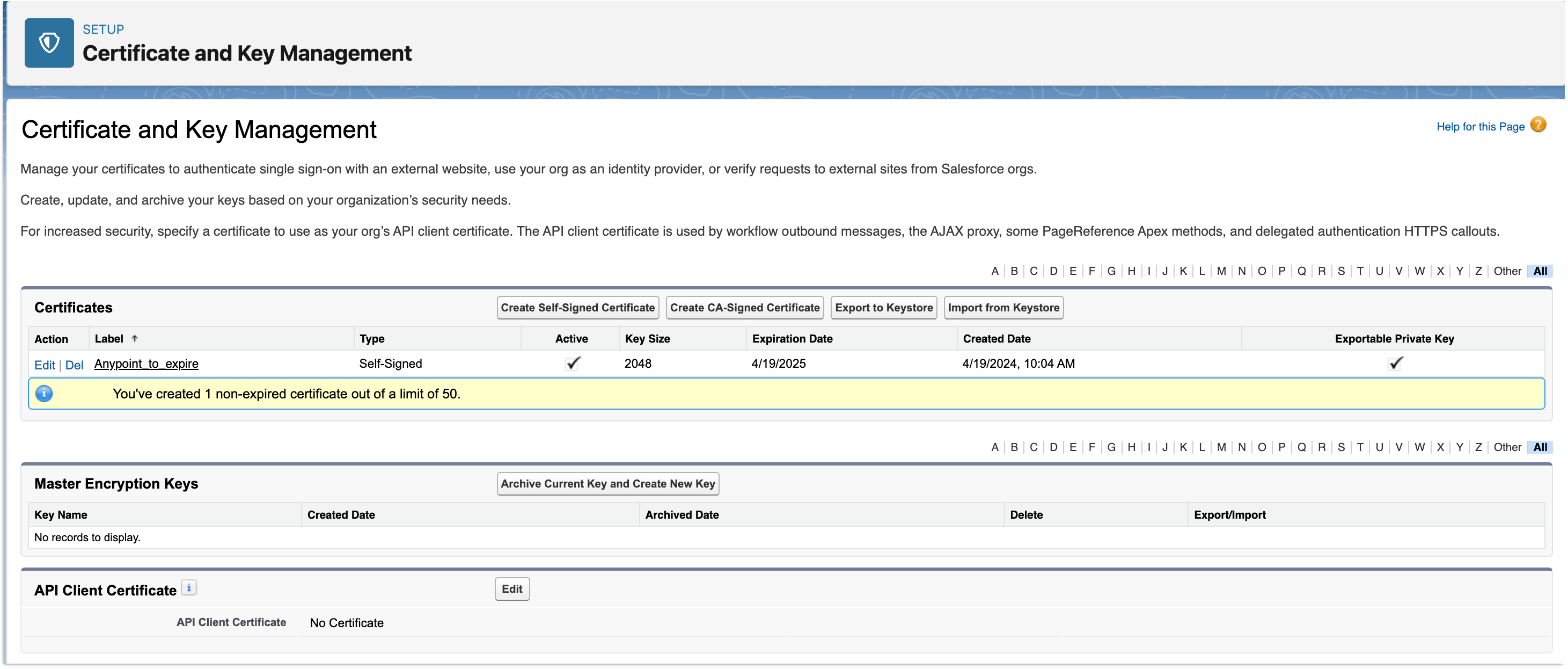1568x669 pixels.
Task: Open Help for this Page link
Action: (x=1480, y=127)
